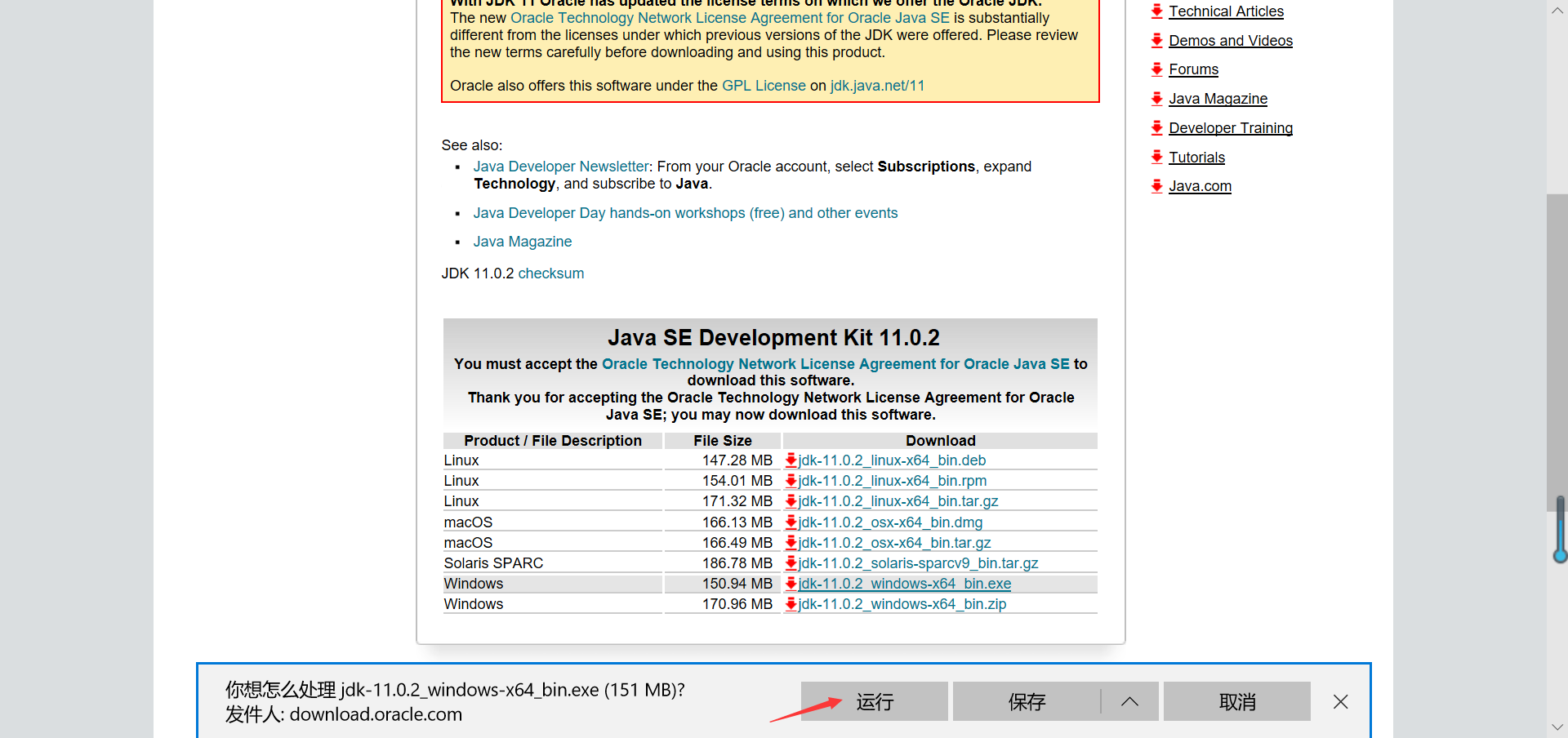This screenshot has height=738, width=1568.
Task: Click red arrow icon next to Technical Articles
Action: pos(1157,11)
